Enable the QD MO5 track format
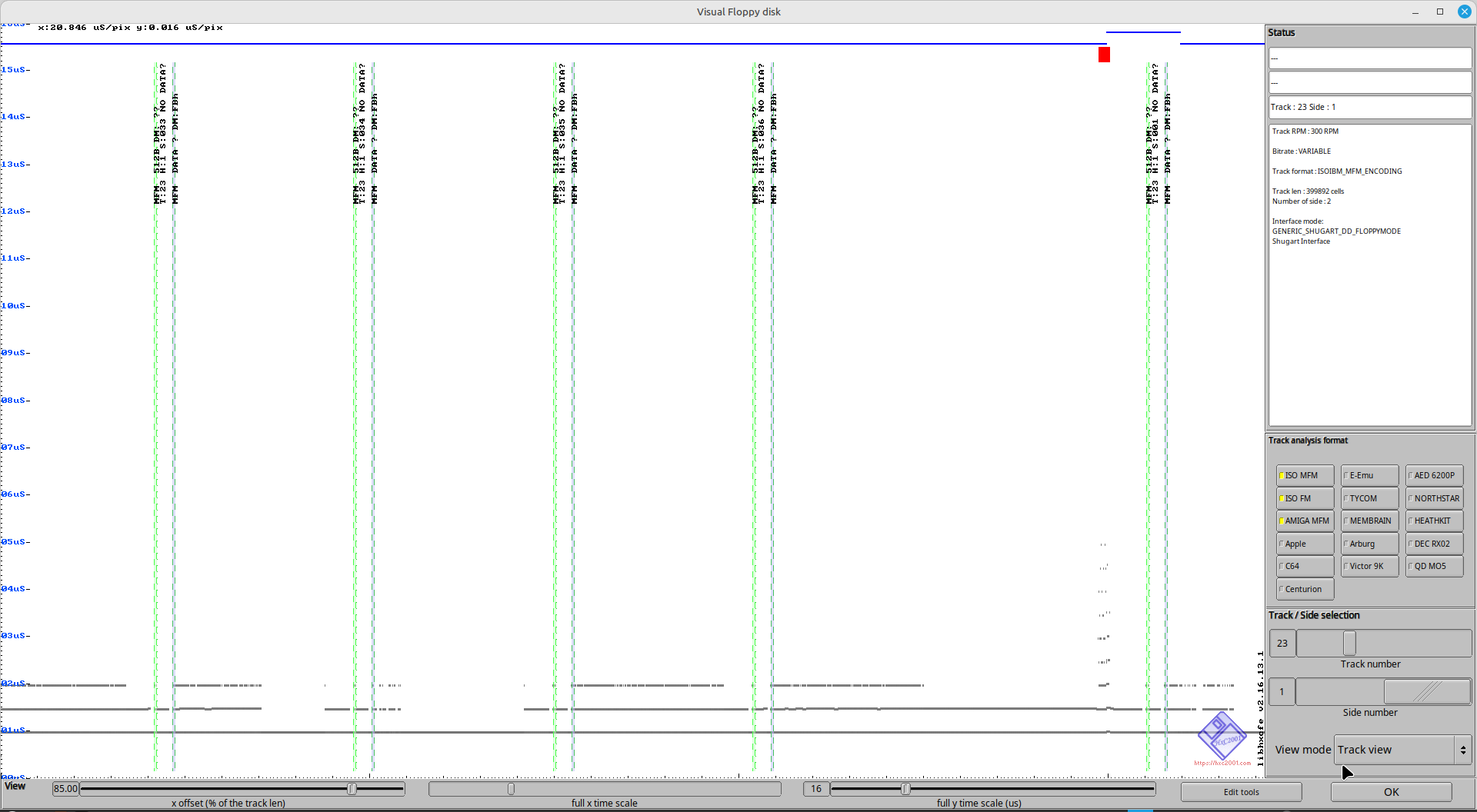Screen dimensions: 1477x812 (x=1434, y=566)
